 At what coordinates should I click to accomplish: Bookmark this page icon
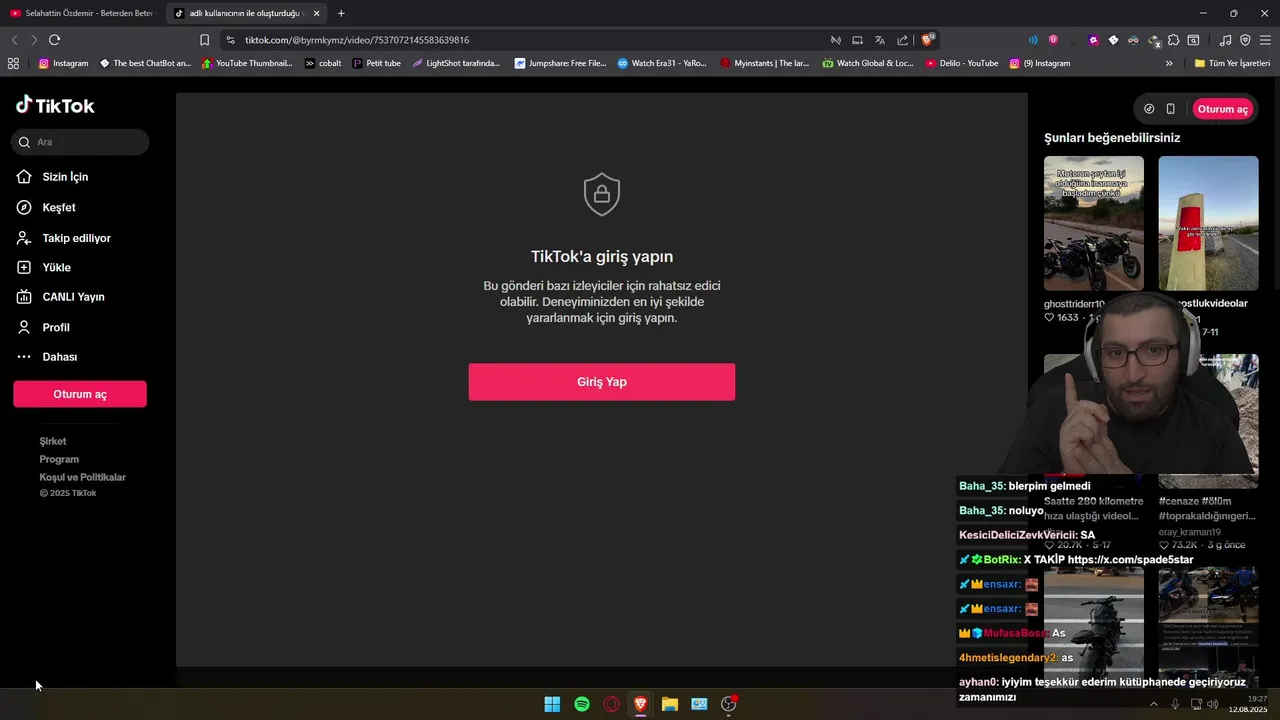click(x=204, y=40)
